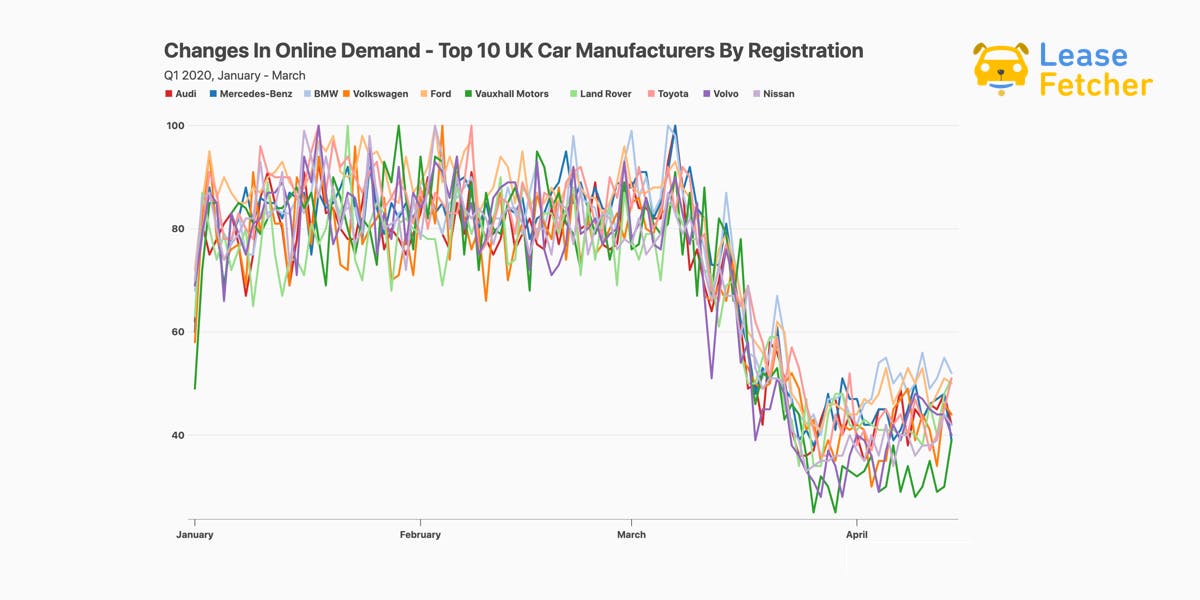Click the Nissan legend label
The image size is (1200, 600).
[x=779, y=94]
